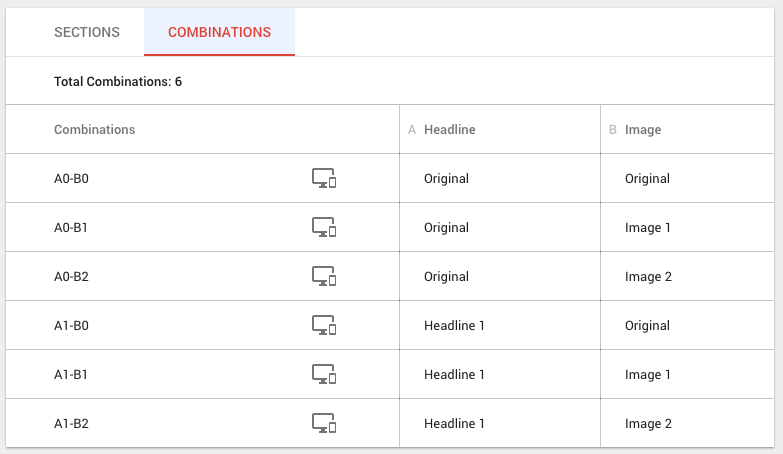
Task: Switch to the Sections tab
Action: (87, 32)
